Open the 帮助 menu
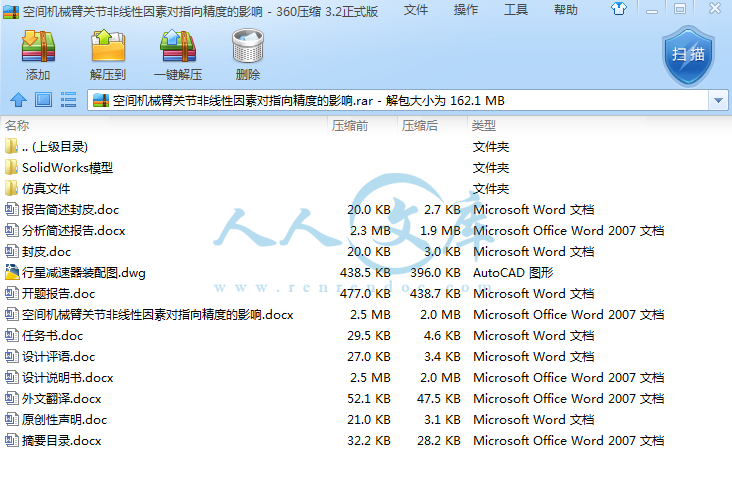732x488 pixels. pyautogui.click(x=565, y=10)
